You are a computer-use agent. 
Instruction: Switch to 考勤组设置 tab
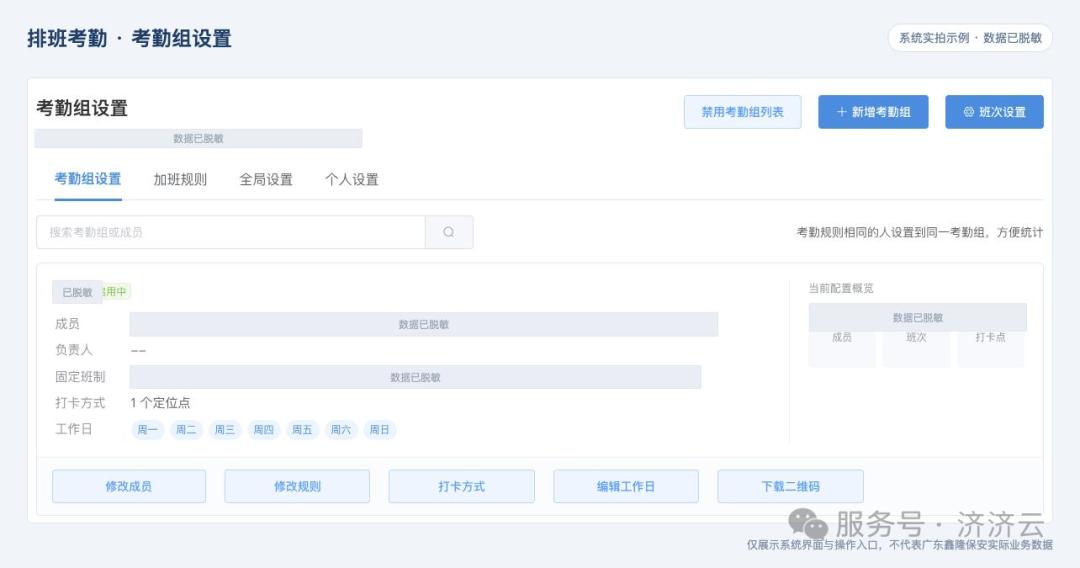(88, 179)
